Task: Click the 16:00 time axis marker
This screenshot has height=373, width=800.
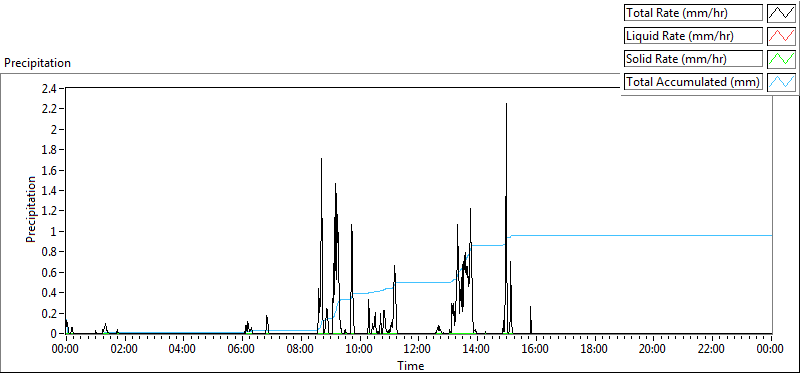Action: tap(536, 349)
